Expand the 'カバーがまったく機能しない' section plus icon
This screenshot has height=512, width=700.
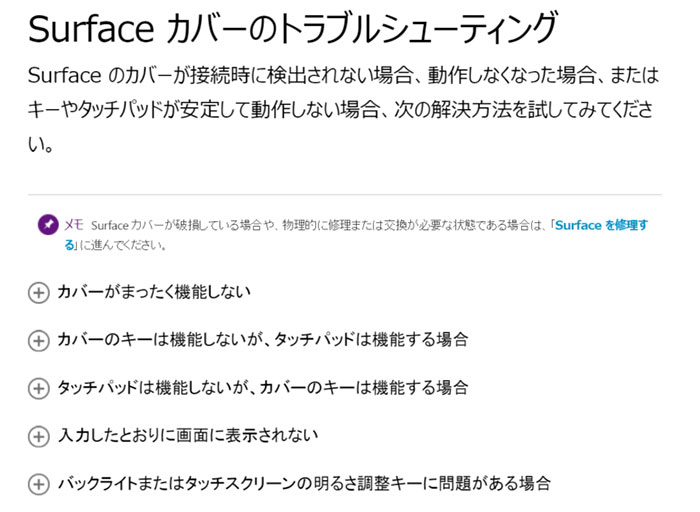(38, 293)
